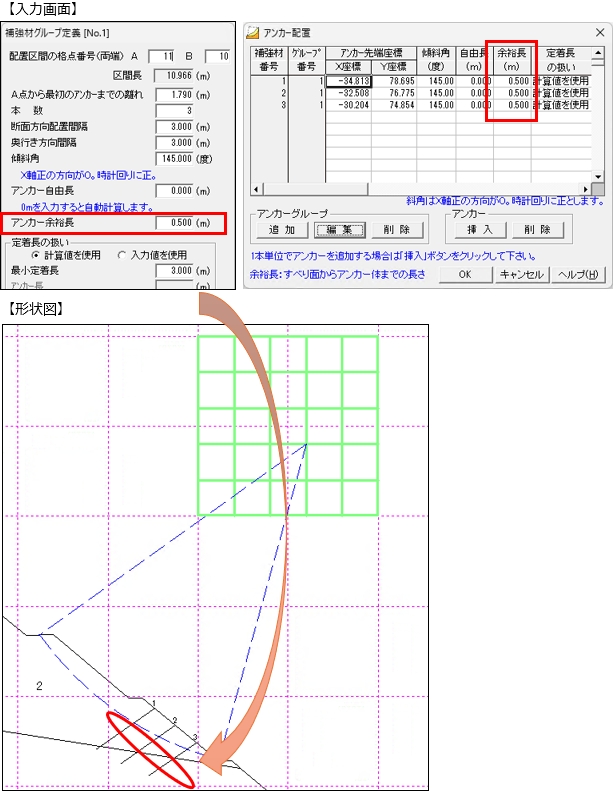Click the 定着長の扱い column header
Image resolution: width=613 pixels, height=791 pixels.
point(561,60)
